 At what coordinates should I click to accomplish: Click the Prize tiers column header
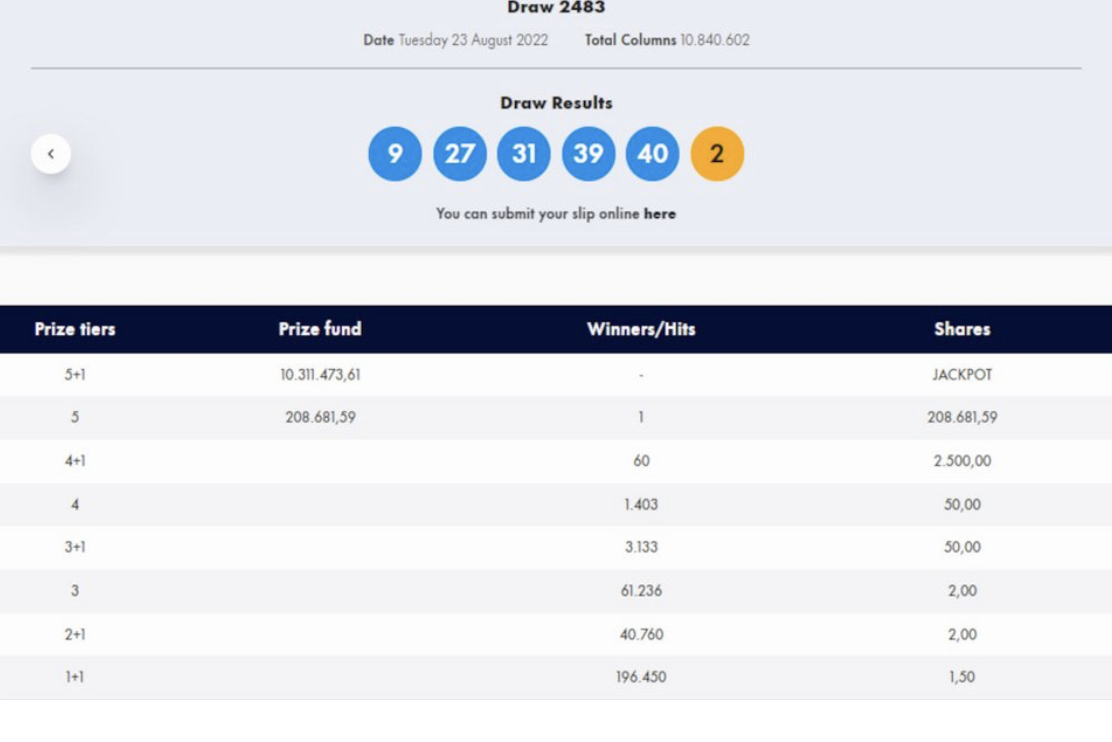[x=75, y=329]
